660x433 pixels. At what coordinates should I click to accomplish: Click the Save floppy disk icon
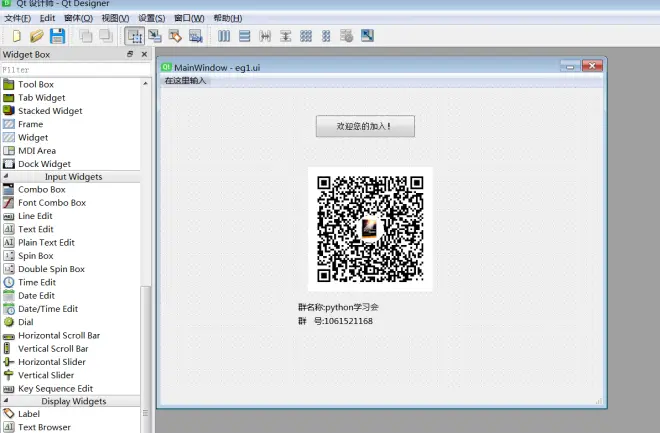57,36
